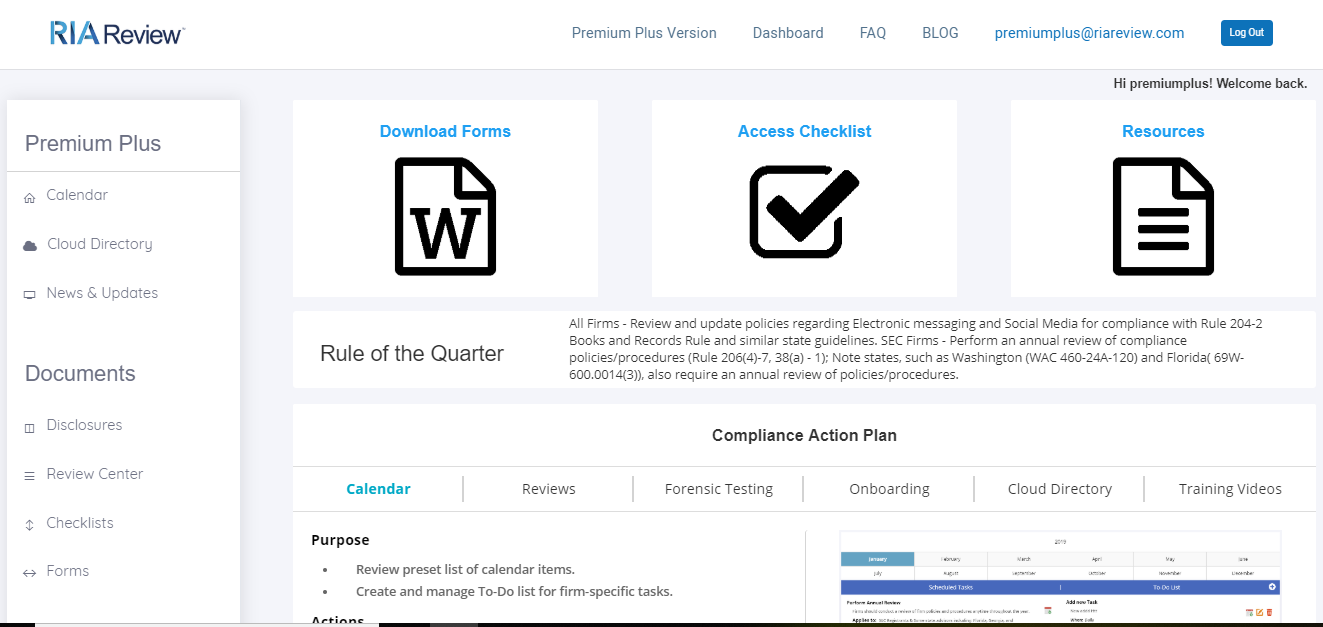This screenshot has height=627, width=1323.
Task: Select the Onboarding tab
Action: [x=889, y=489]
